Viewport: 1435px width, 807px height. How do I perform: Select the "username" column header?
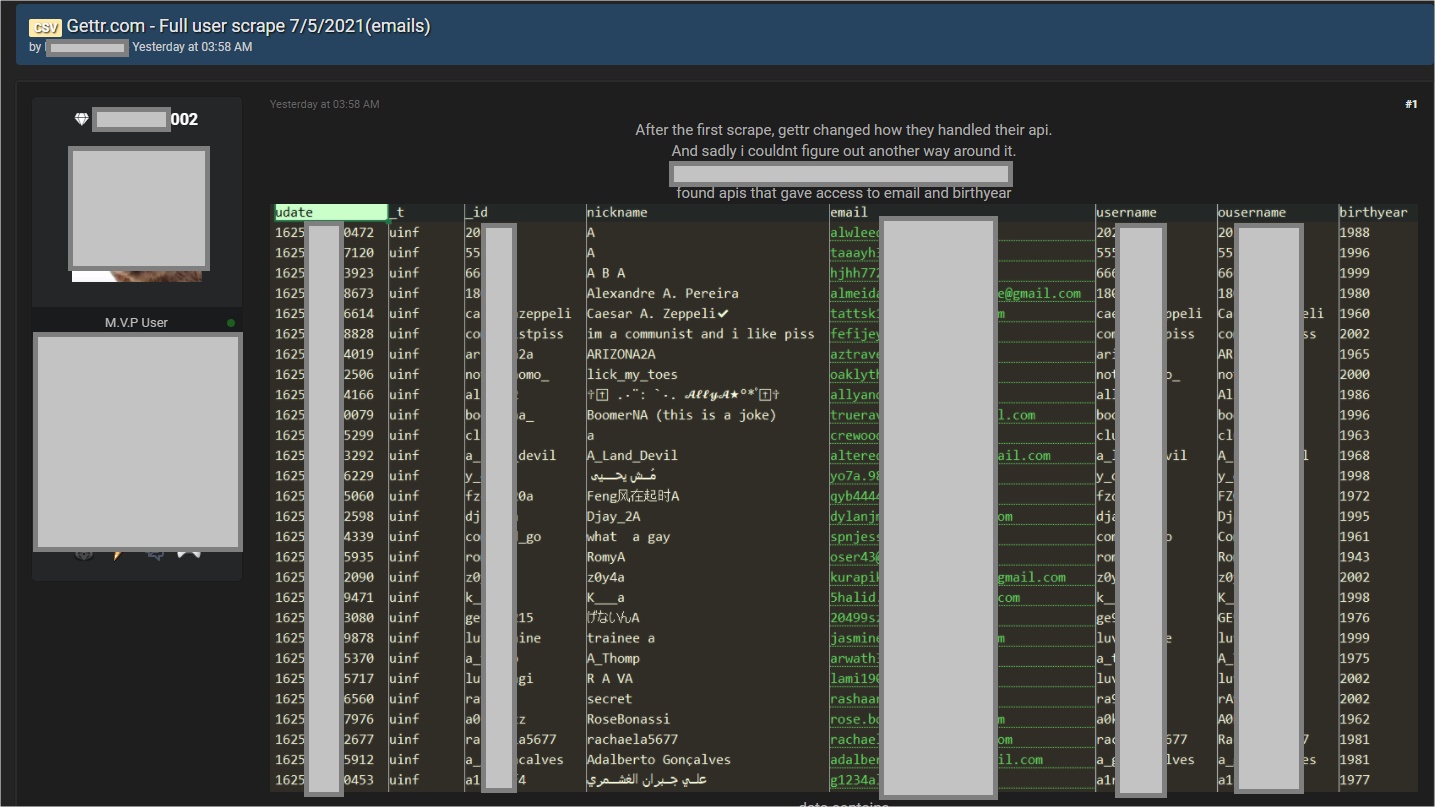[1126, 212]
